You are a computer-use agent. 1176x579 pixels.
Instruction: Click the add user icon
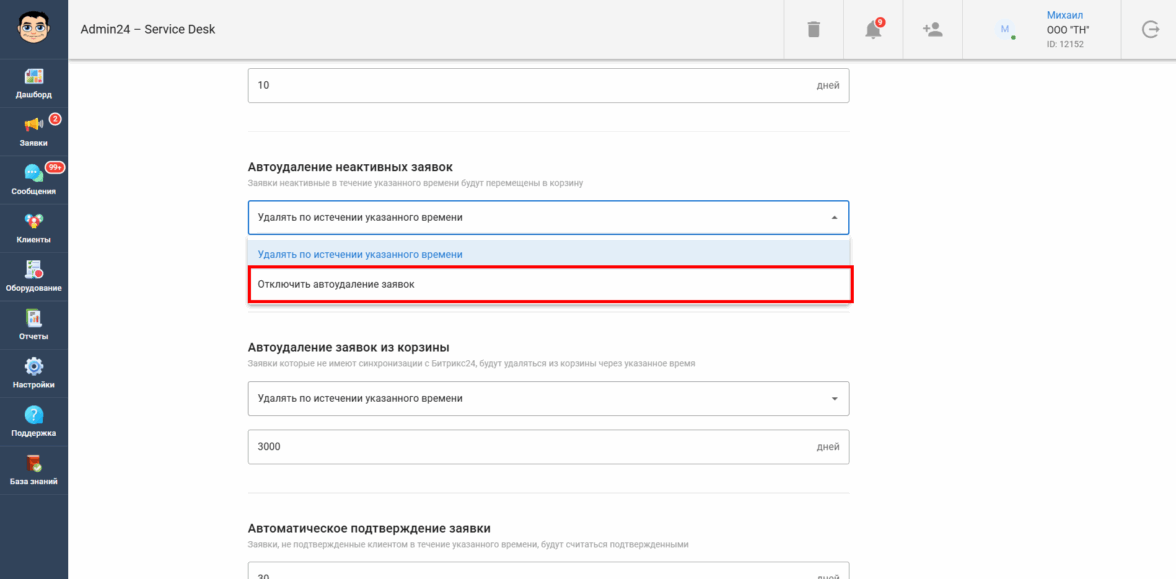tap(932, 30)
